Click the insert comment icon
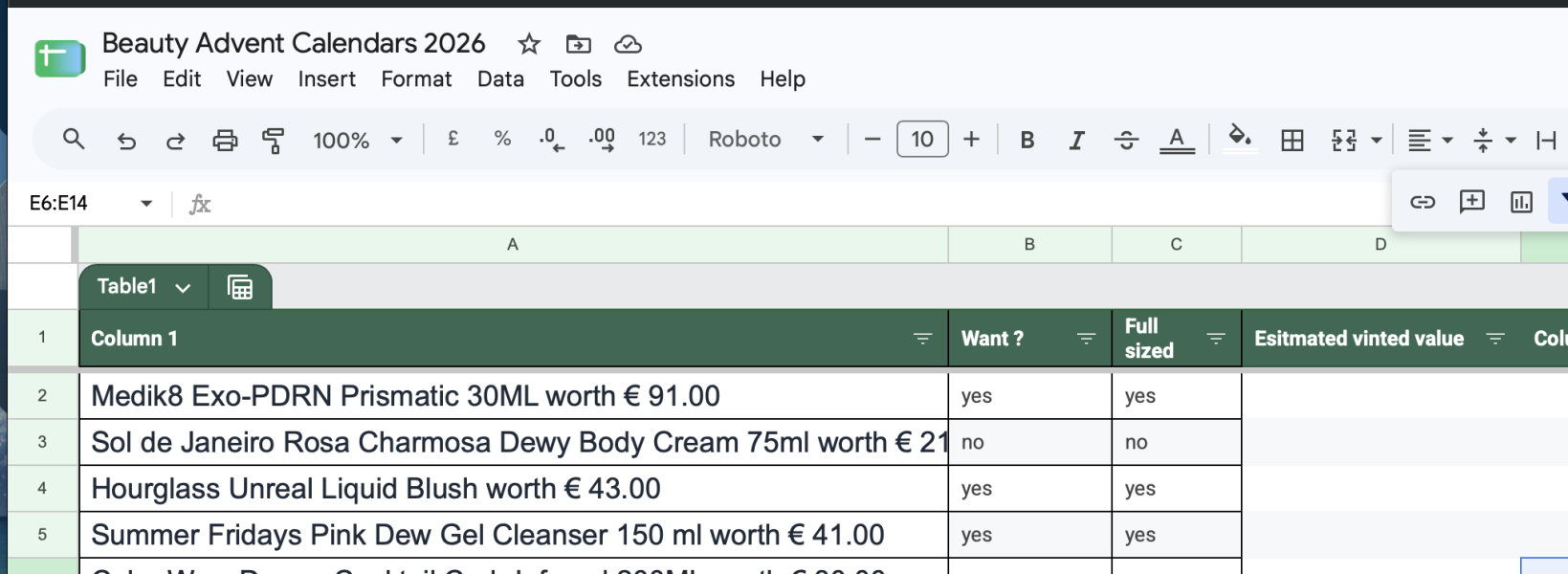 (x=1471, y=201)
